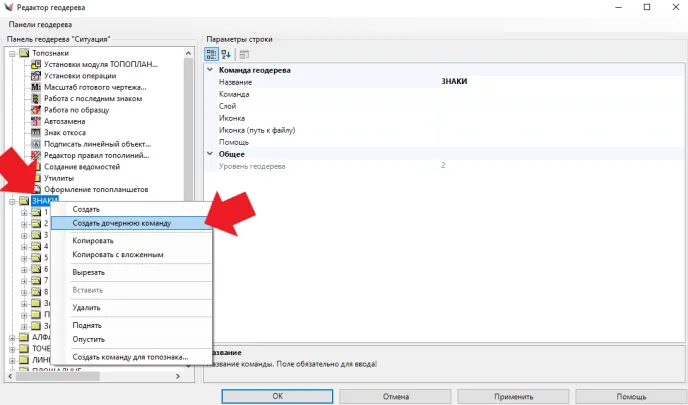Switch property grid to categorized view

pos(211,53)
